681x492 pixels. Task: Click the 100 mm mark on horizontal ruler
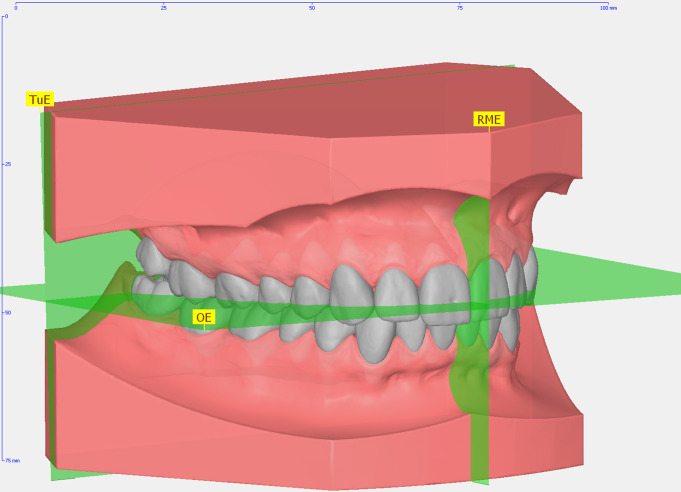coord(608,8)
